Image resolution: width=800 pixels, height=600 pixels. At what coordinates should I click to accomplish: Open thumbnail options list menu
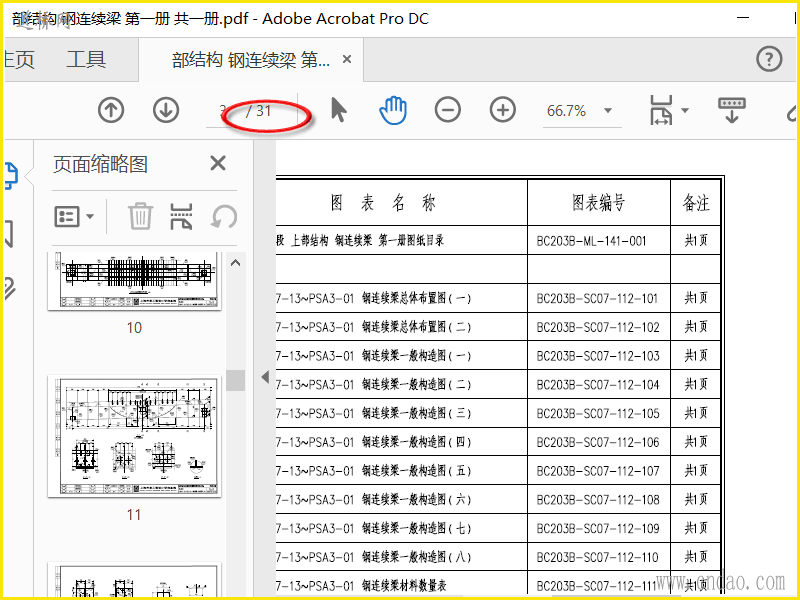(x=74, y=216)
